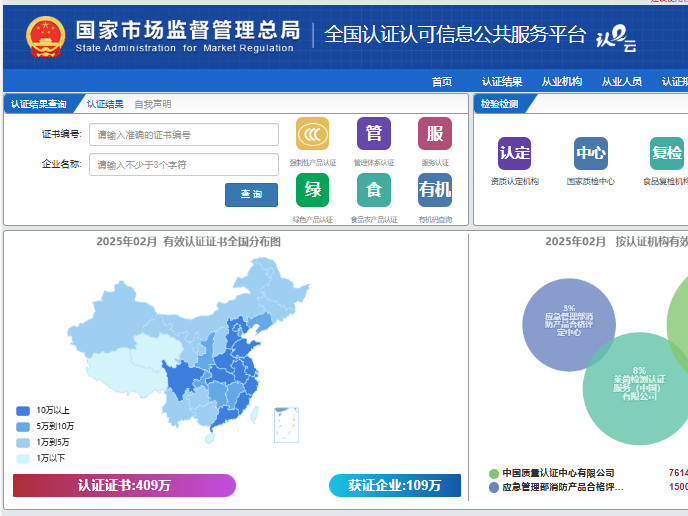
Task: Toggle the 1万到5万 legend swatch
Action: pos(23,443)
